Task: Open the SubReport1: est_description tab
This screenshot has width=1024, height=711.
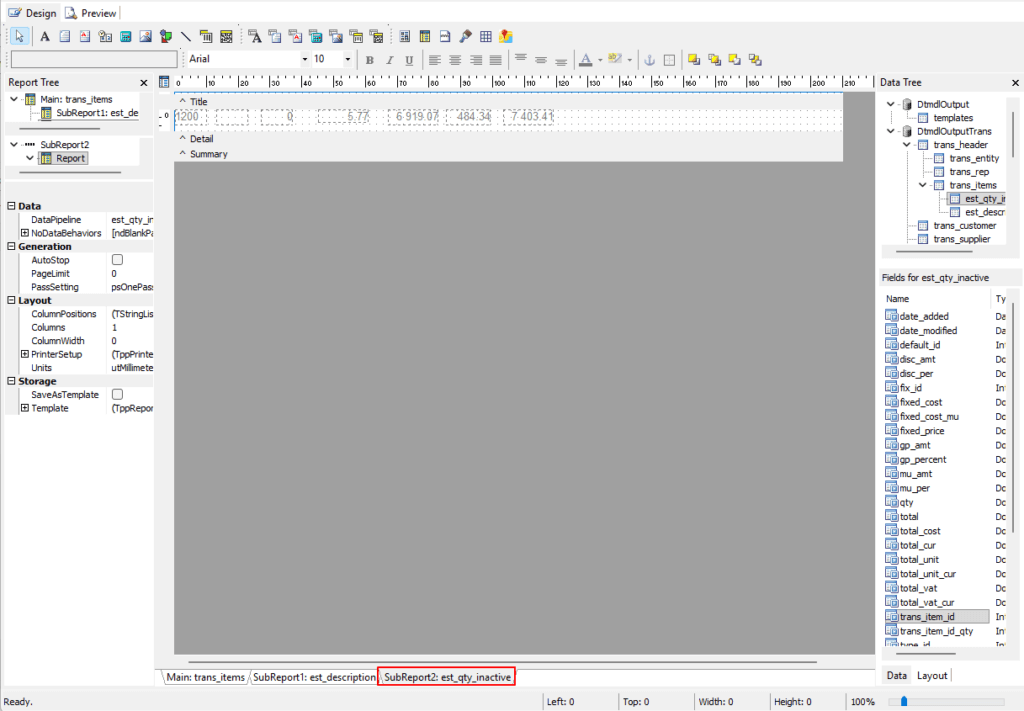Action: pos(313,677)
